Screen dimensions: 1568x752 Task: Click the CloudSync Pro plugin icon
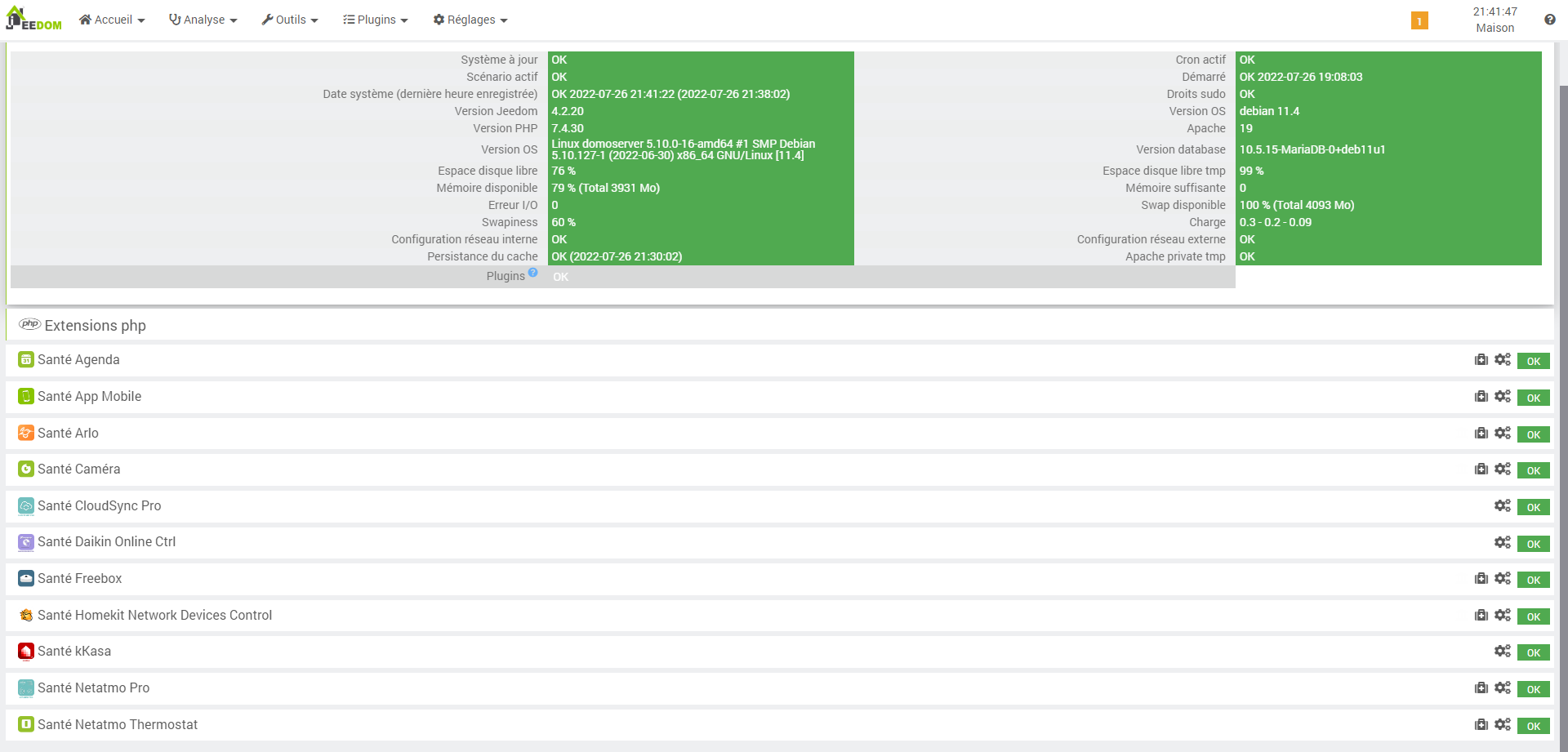(x=26, y=506)
